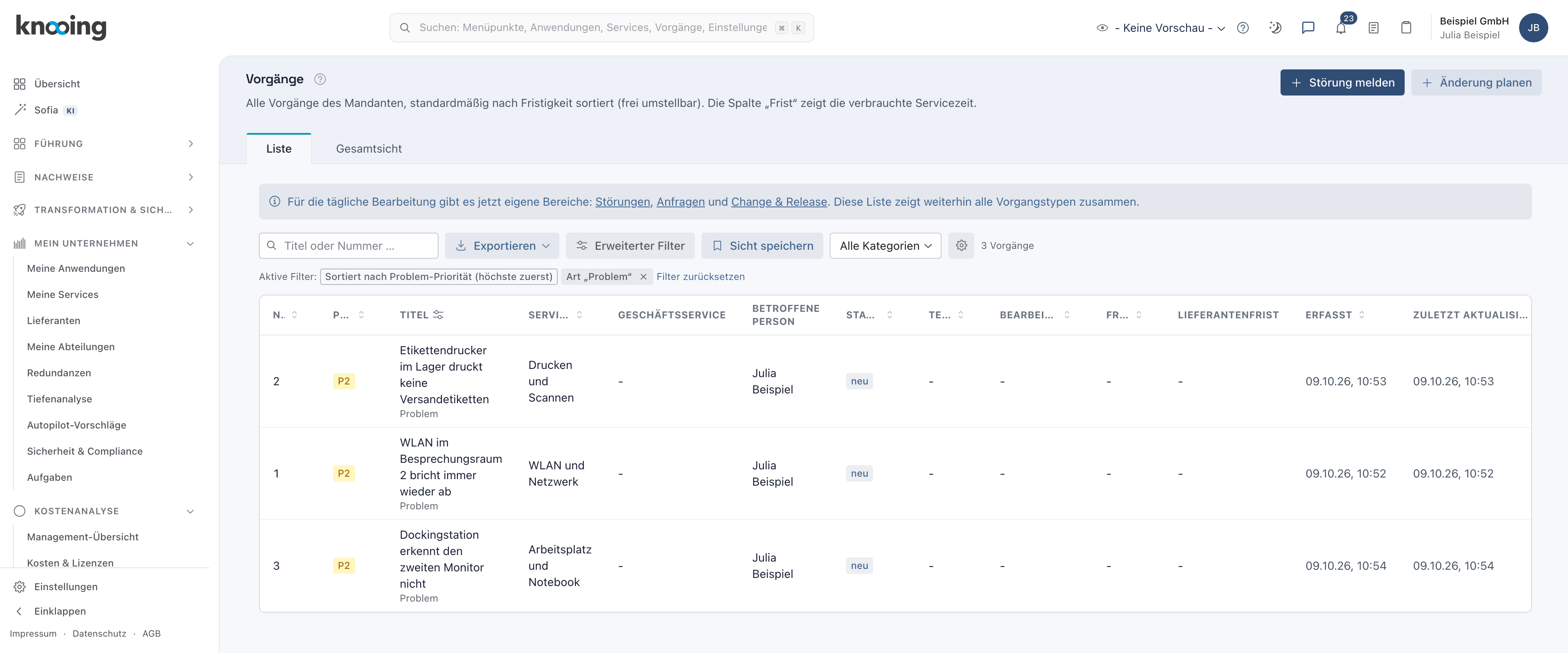Open the Erweiterter Filter button
This screenshot has height=653, width=1568.
pyautogui.click(x=630, y=245)
